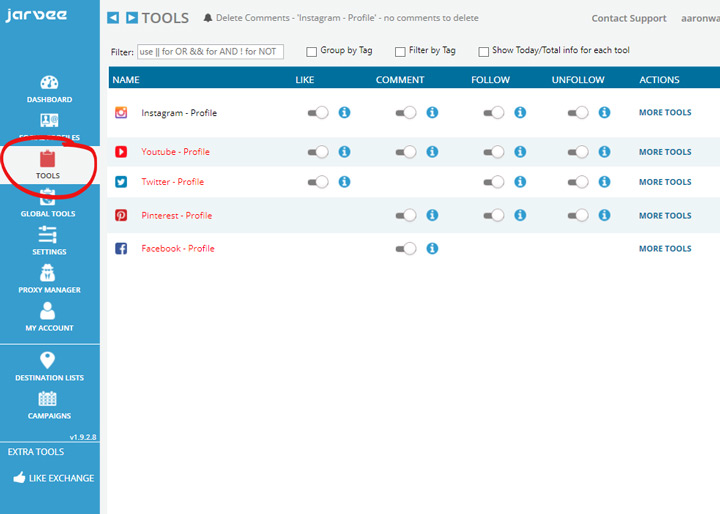The height and width of the screenshot is (514, 720).
Task: Toggle Comment switch for Instagram - Profile
Action: tap(406, 113)
